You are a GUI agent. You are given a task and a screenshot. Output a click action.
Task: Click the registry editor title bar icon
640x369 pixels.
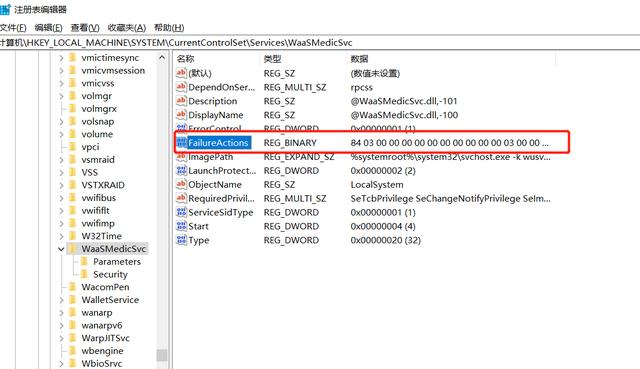point(5,9)
